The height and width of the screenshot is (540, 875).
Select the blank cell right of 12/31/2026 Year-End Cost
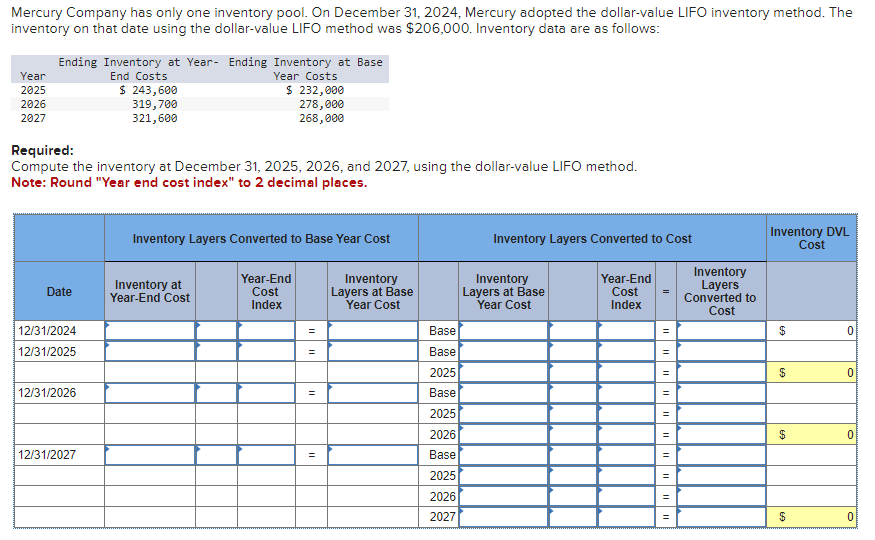click(217, 393)
